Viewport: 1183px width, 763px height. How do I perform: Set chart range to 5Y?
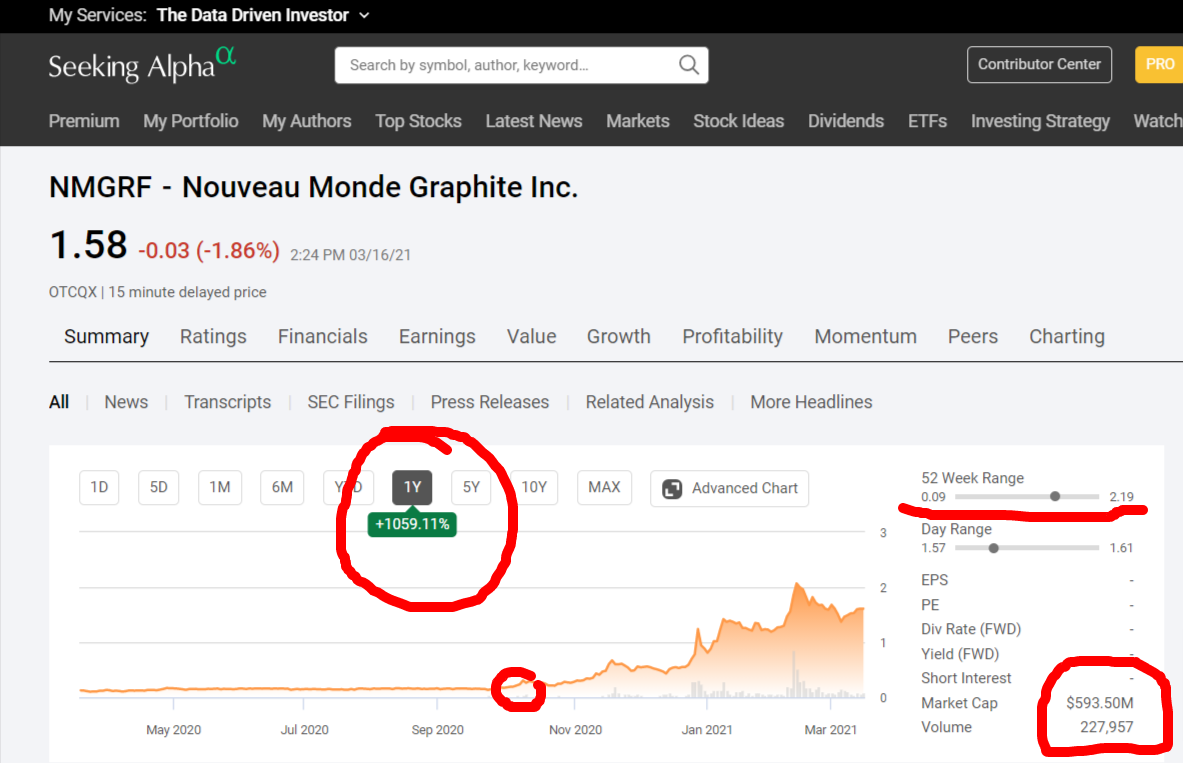(x=471, y=488)
